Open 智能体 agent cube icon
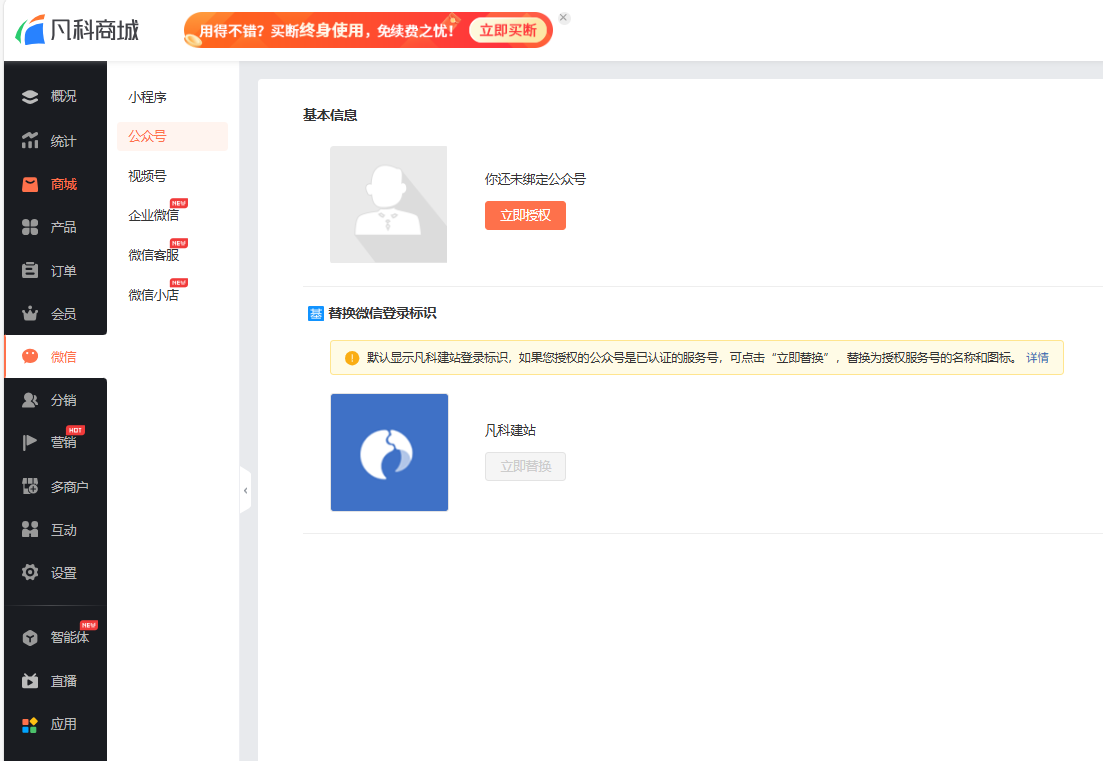Viewport: 1103px width, 761px height. click(x=30, y=638)
